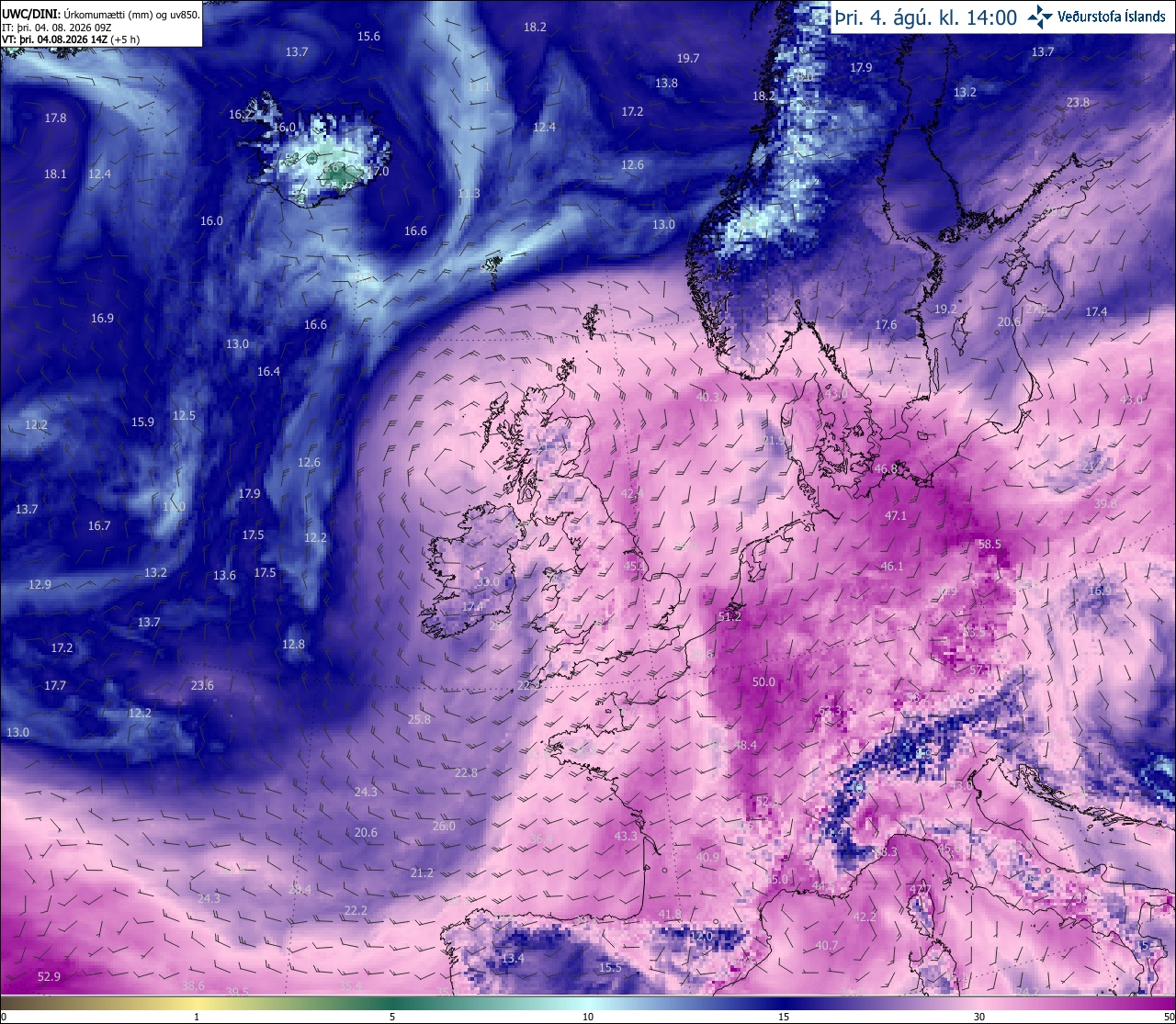Select the 23.6 value over the Atlantic

[x=202, y=685]
